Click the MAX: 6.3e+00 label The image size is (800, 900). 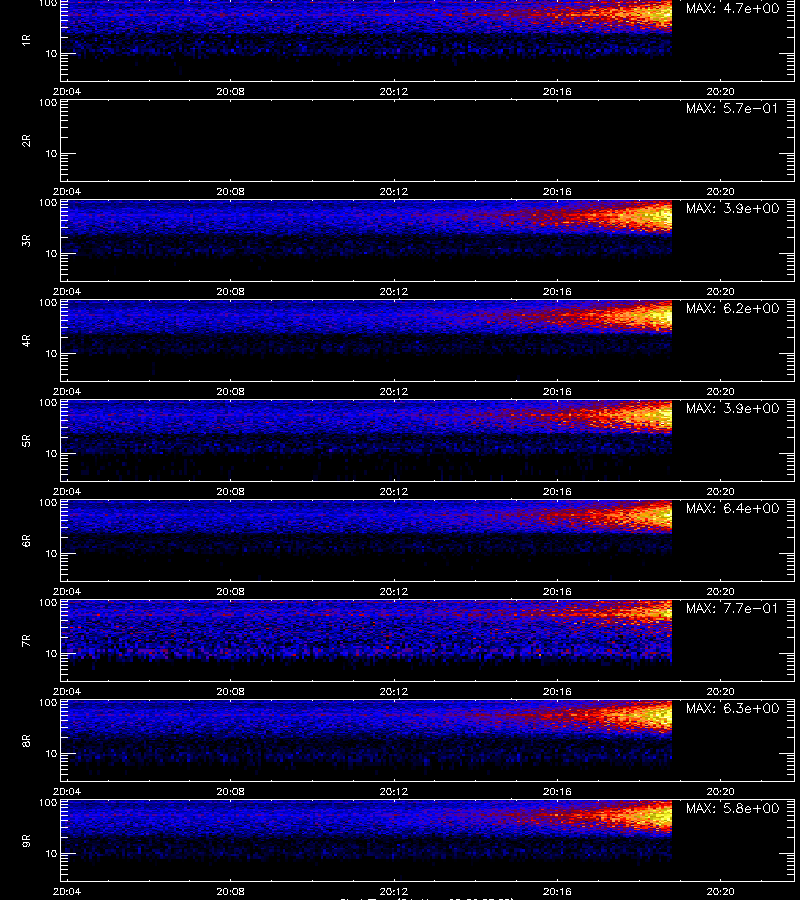(x=733, y=708)
